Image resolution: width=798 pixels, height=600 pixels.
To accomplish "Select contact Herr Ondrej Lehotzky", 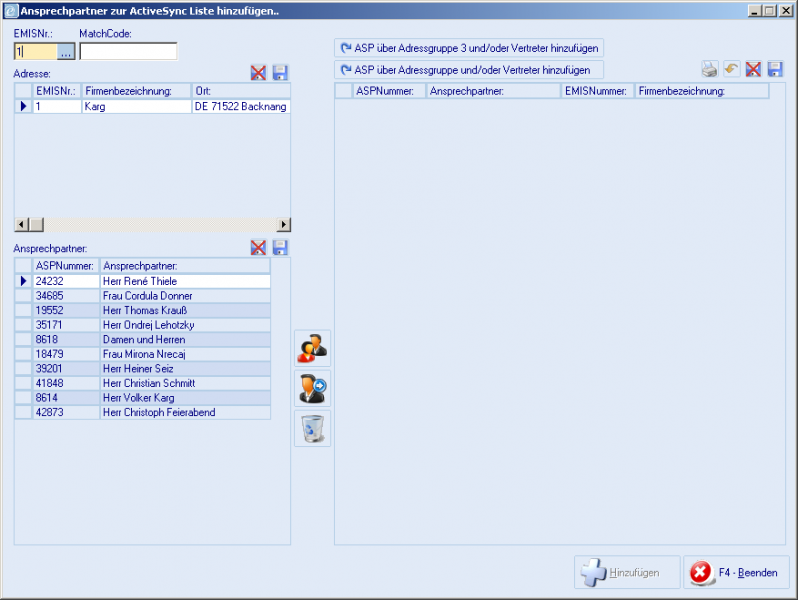I will pos(185,325).
